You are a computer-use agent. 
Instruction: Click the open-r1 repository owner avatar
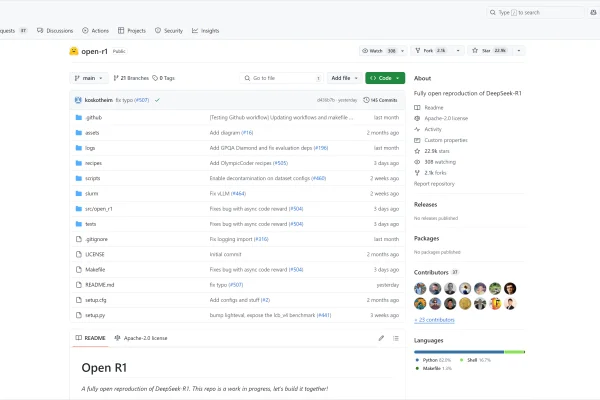pyautogui.click(x=74, y=51)
